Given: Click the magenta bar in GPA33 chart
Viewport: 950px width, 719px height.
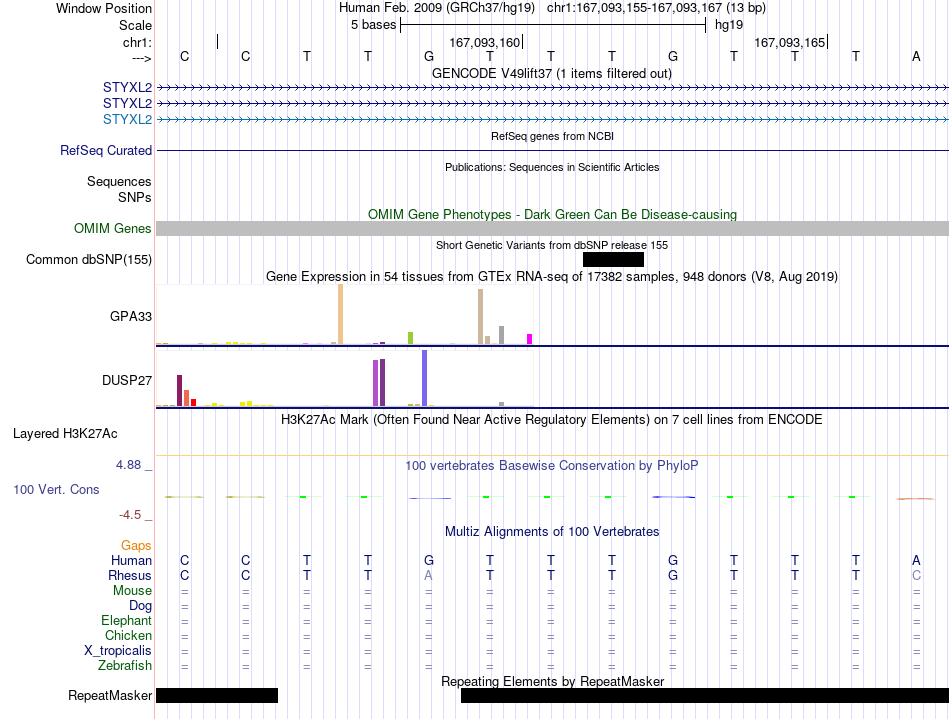Looking at the screenshot, I should coord(530,339).
